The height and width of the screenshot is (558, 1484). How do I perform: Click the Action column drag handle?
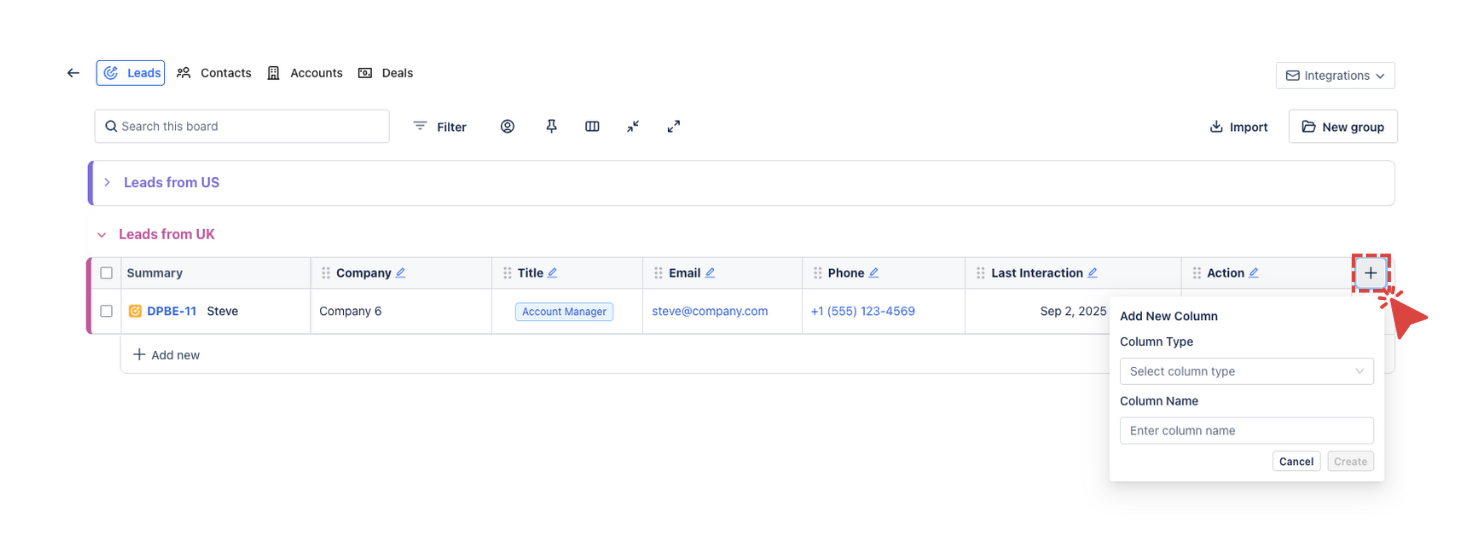pyautogui.click(x=1197, y=273)
